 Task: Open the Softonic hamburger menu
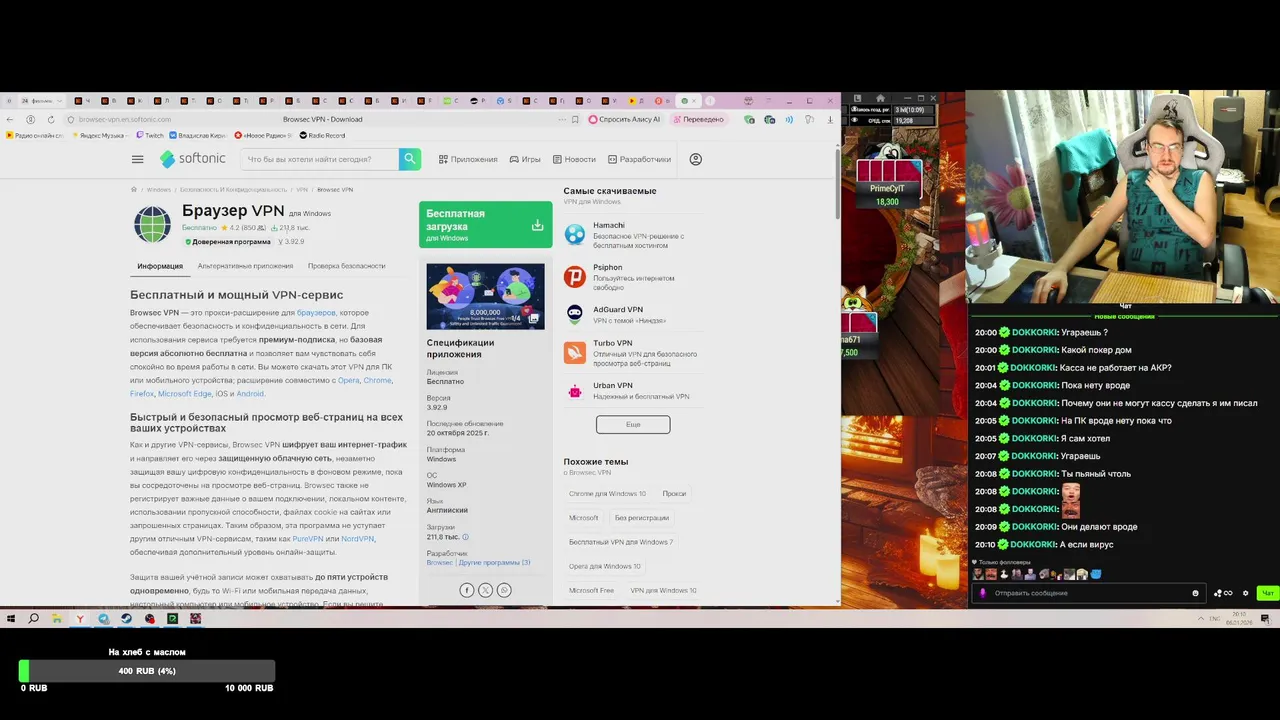137,159
